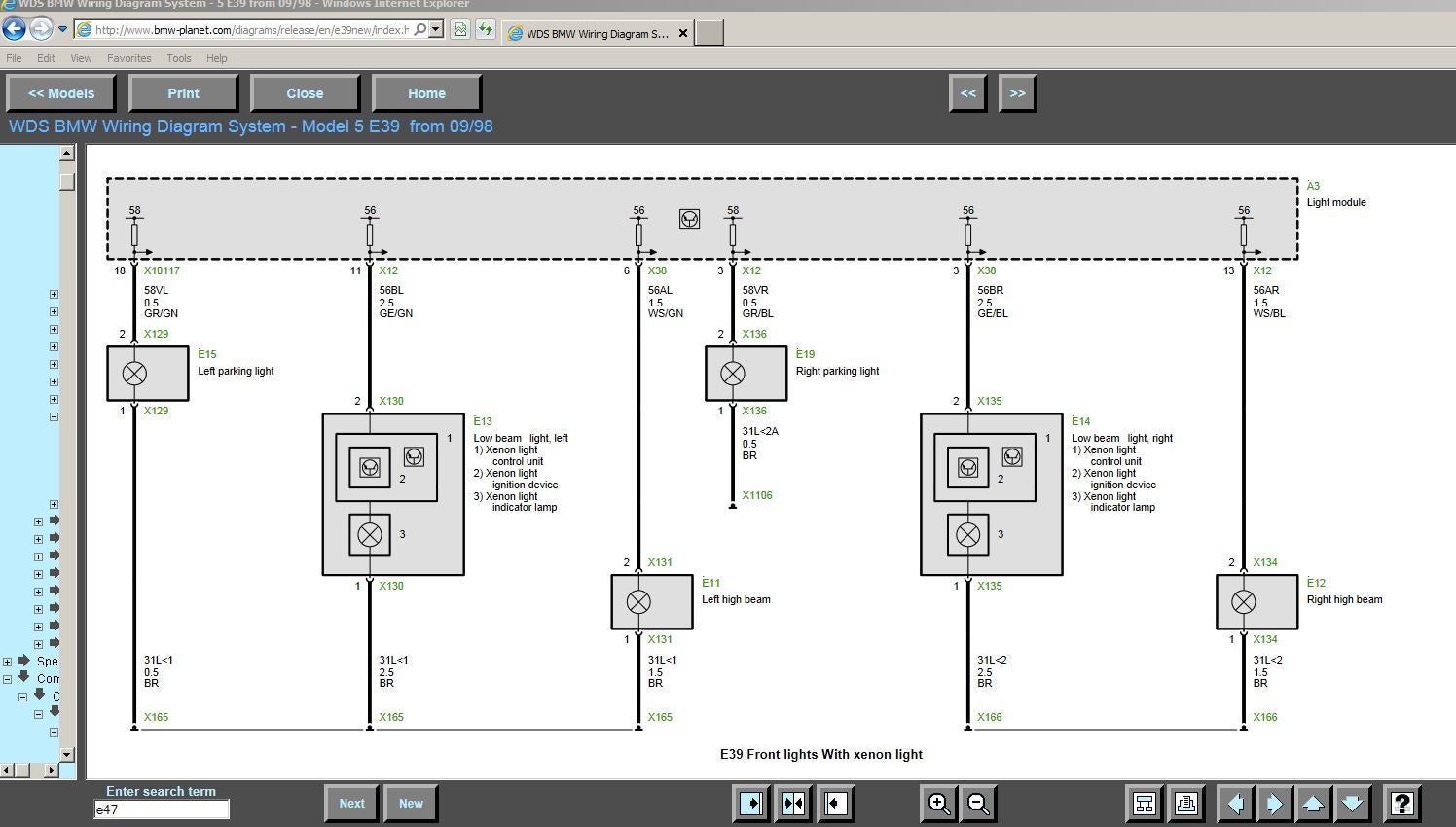Click the 'A3' Light module label
This screenshot has height=827, width=1456.
1313,186
